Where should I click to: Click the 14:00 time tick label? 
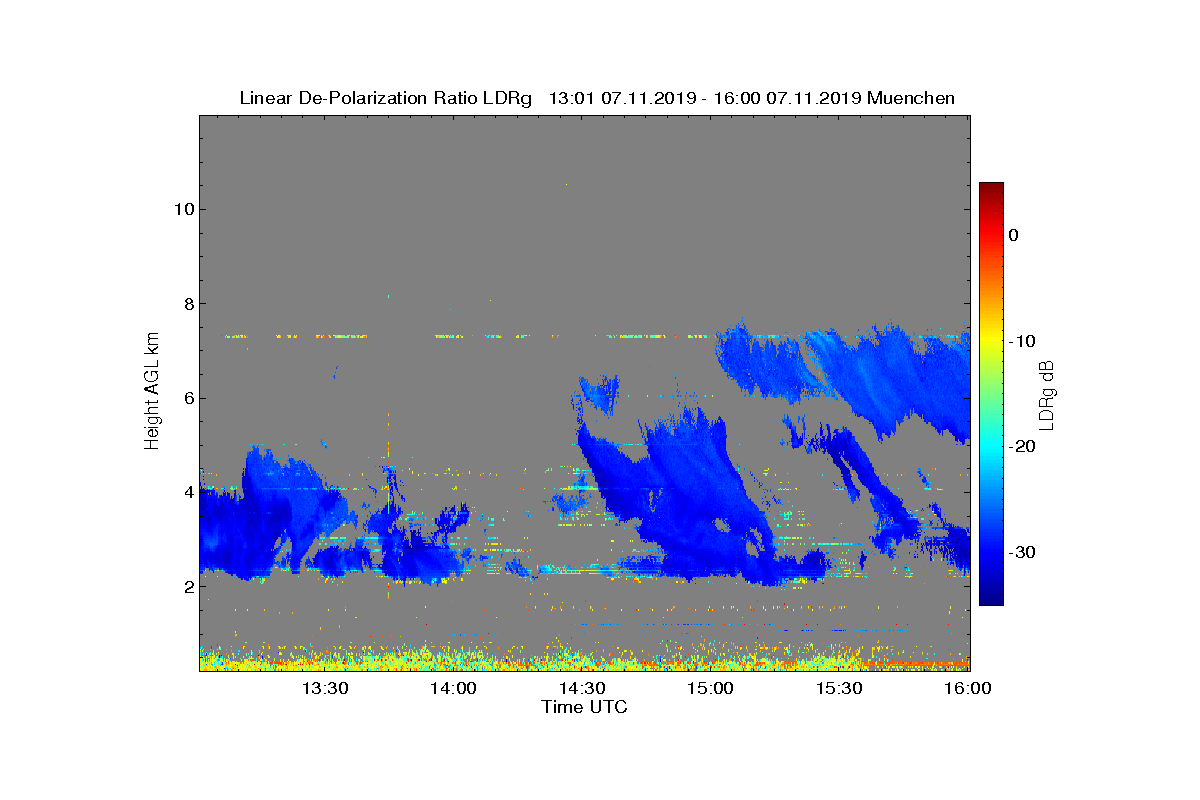453,688
